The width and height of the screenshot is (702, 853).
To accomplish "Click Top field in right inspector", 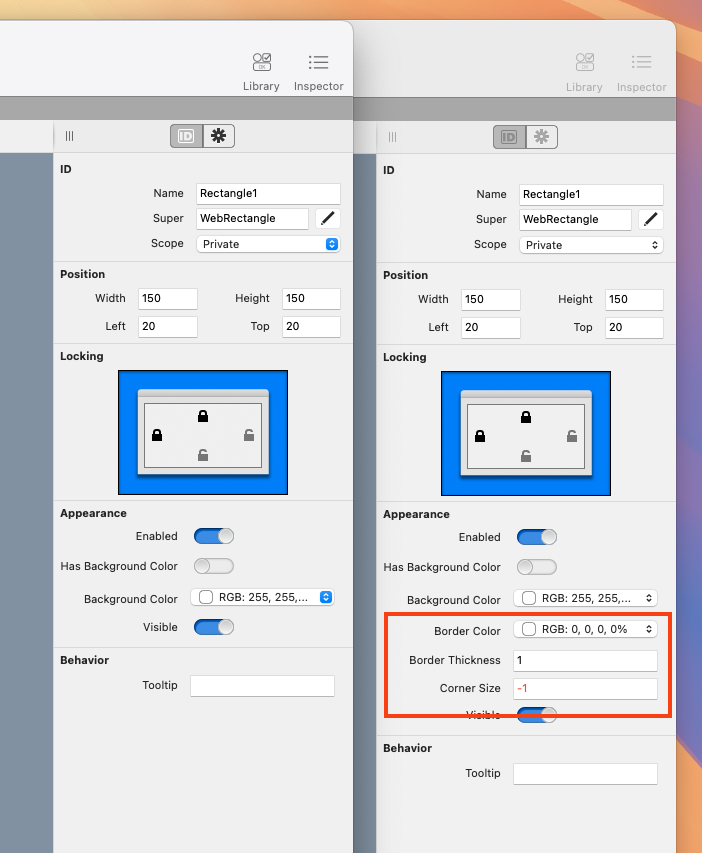I will (x=634, y=327).
